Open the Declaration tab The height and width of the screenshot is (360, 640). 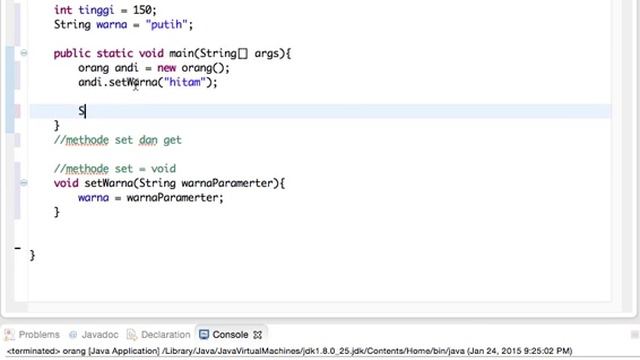point(159,335)
